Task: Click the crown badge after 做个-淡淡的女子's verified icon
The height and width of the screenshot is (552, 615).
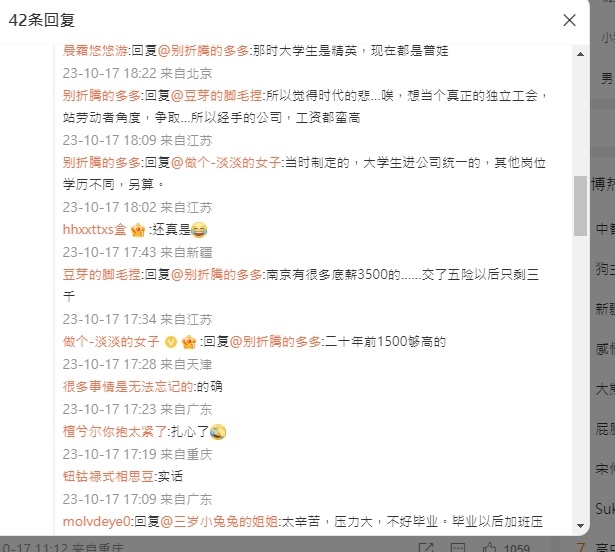Action: (x=189, y=342)
